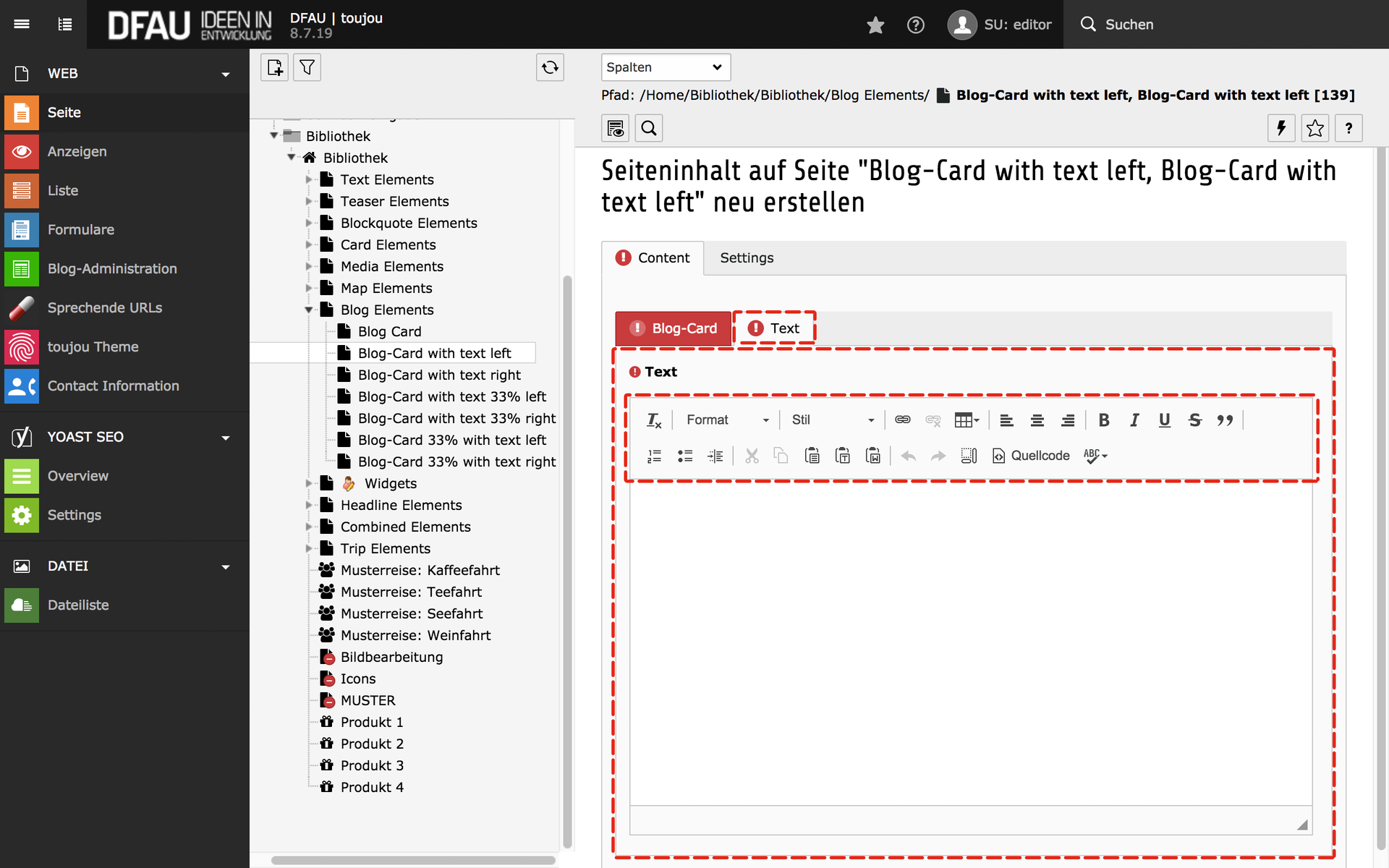Switch to the Settings tab
The width and height of the screenshot is (1389, 868).
(747, 258)
